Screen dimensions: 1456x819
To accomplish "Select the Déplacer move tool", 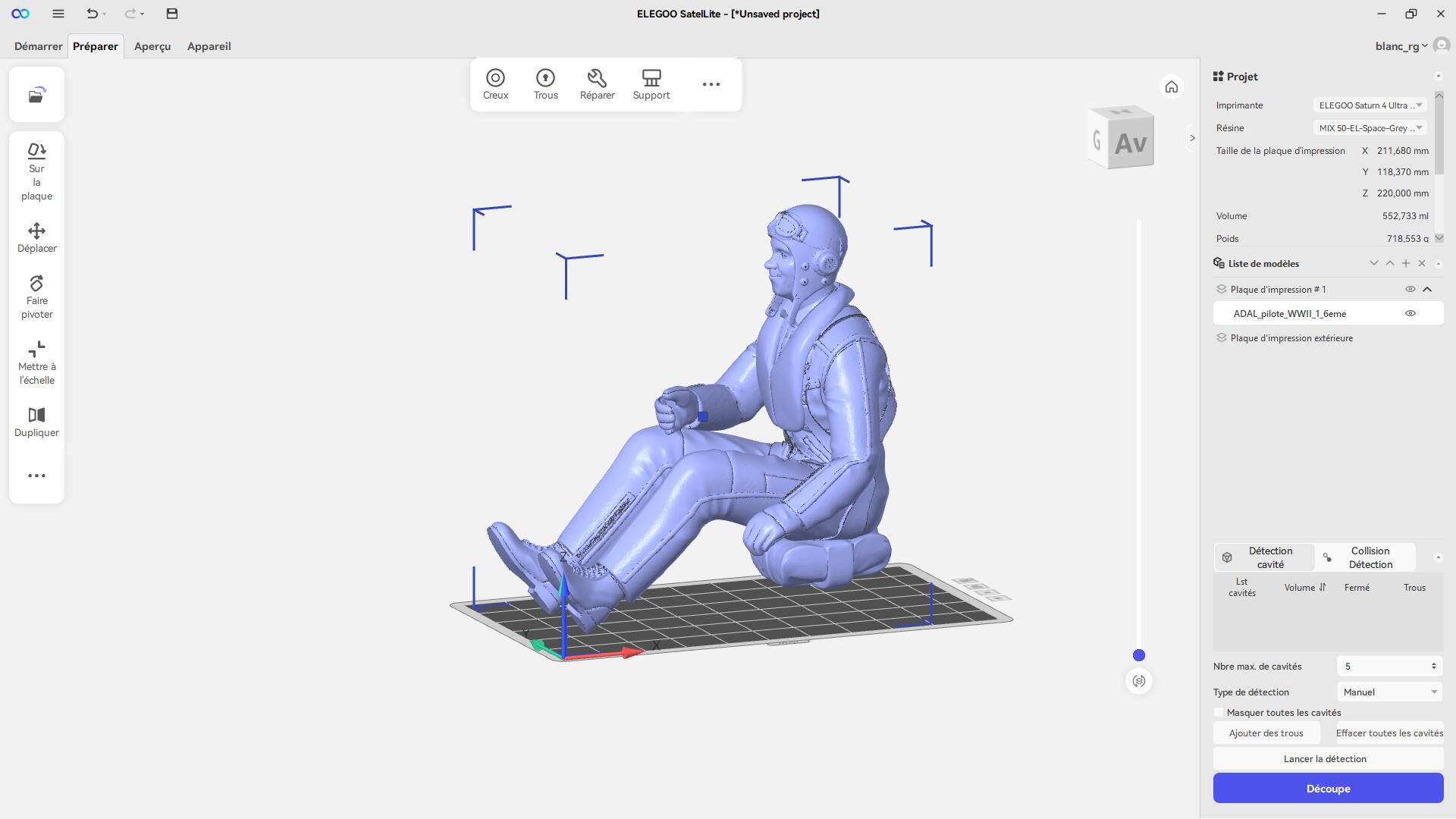I will 36,237.
